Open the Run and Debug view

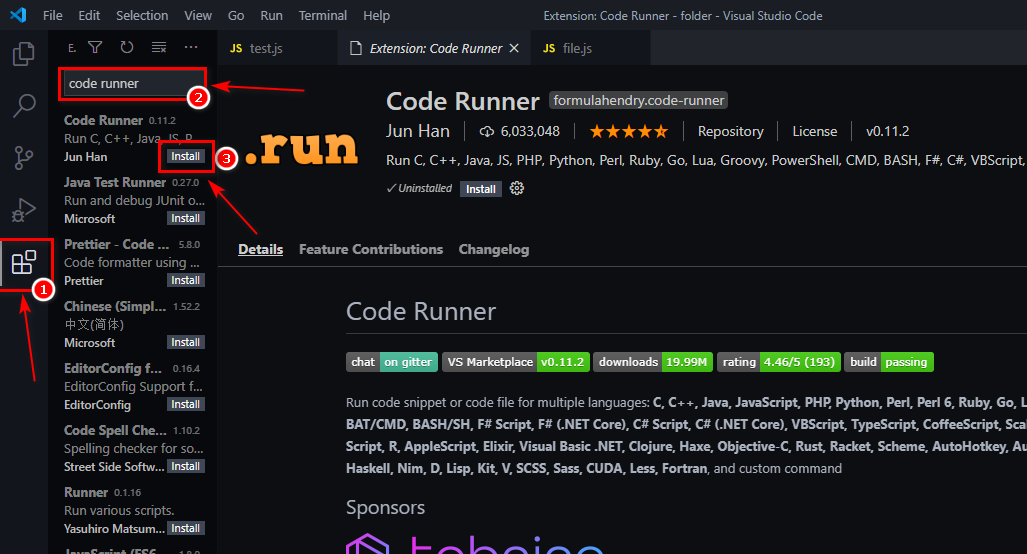24,210
